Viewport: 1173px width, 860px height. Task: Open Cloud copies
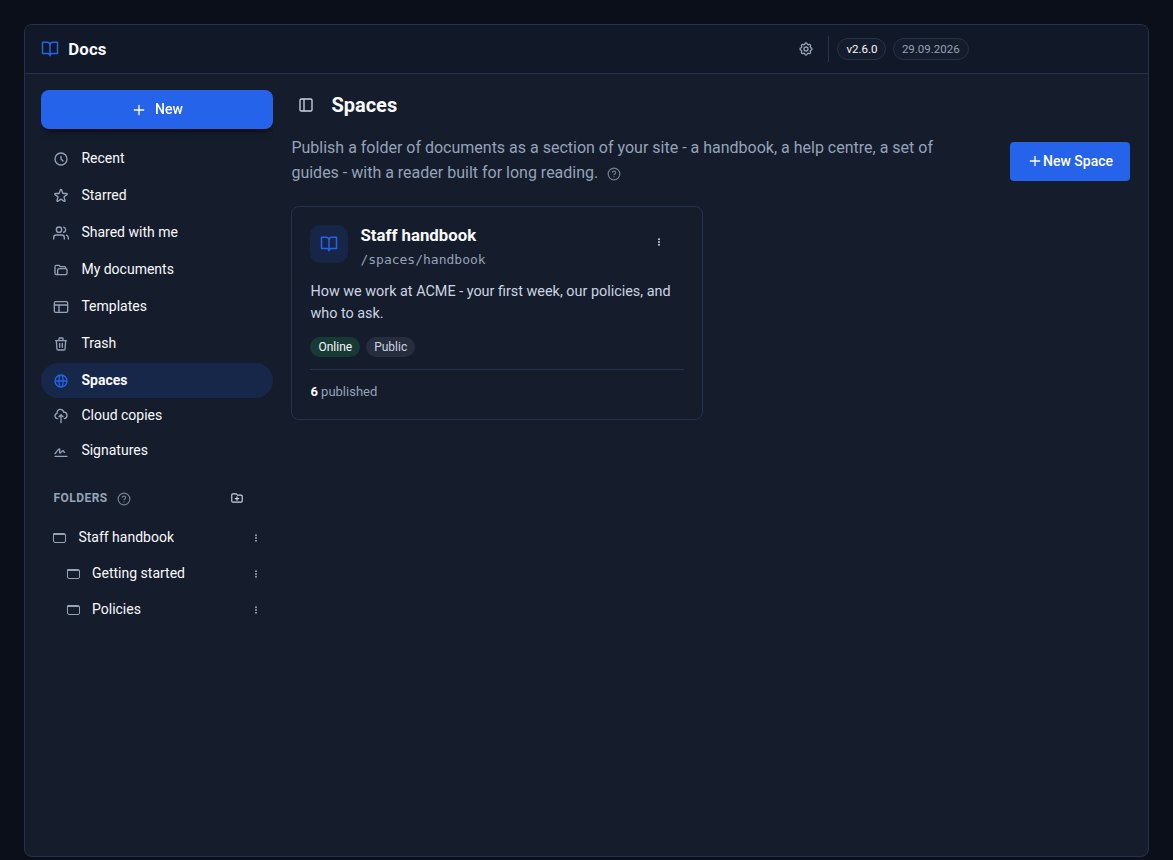[x=157, y=416]
